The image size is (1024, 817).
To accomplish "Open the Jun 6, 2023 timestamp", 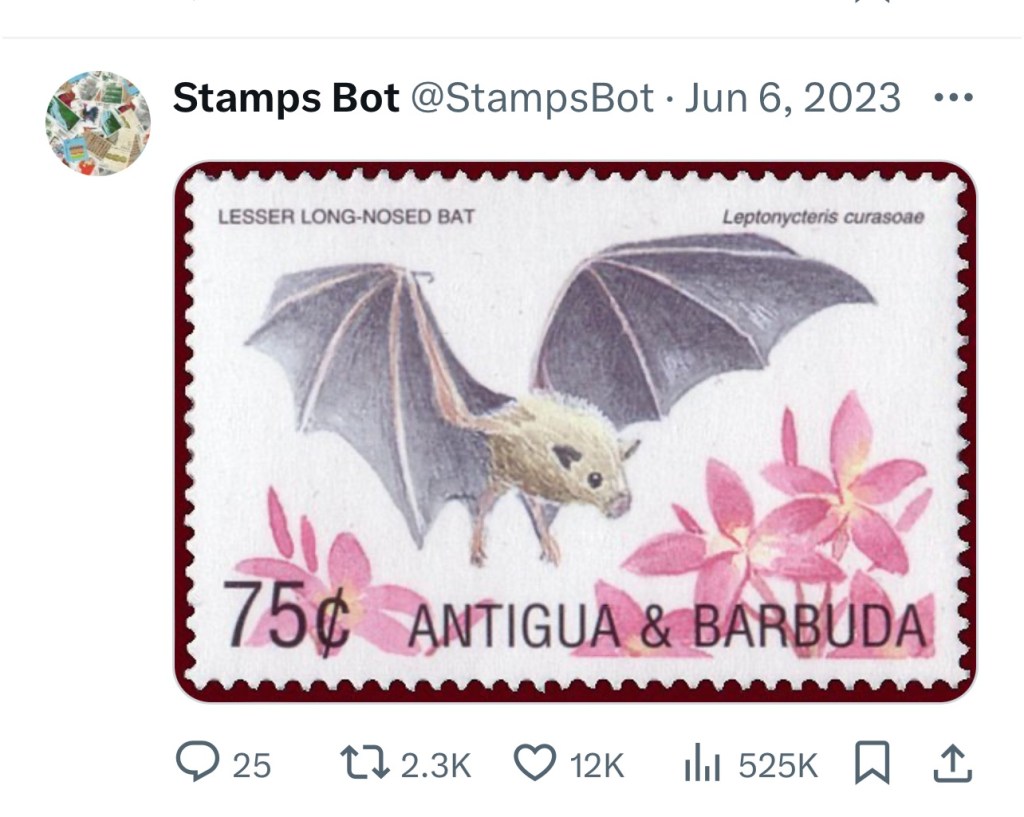I will 792,98.
